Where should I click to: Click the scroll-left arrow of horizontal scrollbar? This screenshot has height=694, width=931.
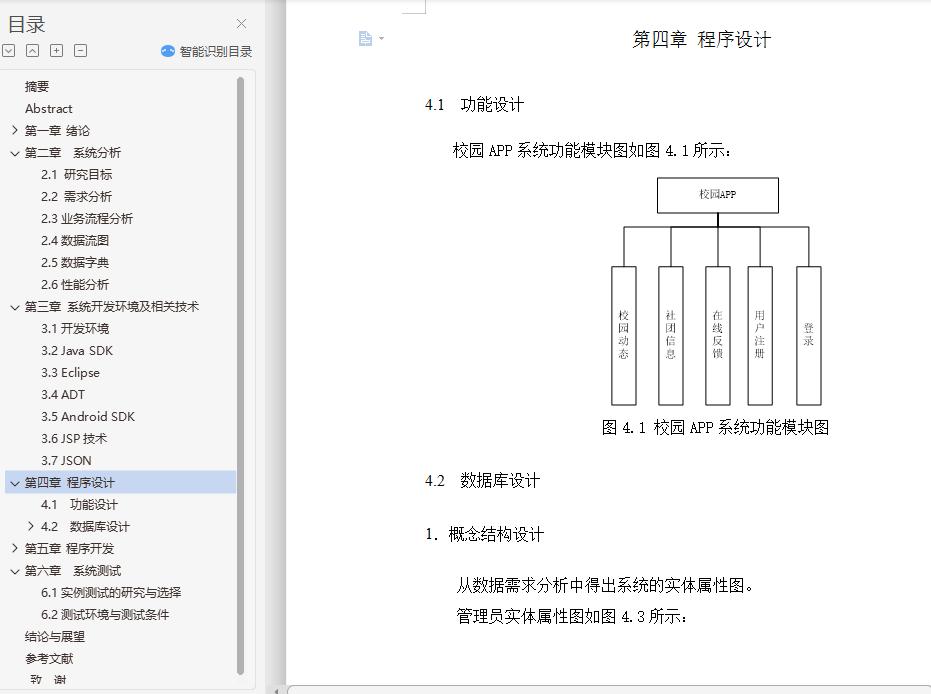coord(276,690)
